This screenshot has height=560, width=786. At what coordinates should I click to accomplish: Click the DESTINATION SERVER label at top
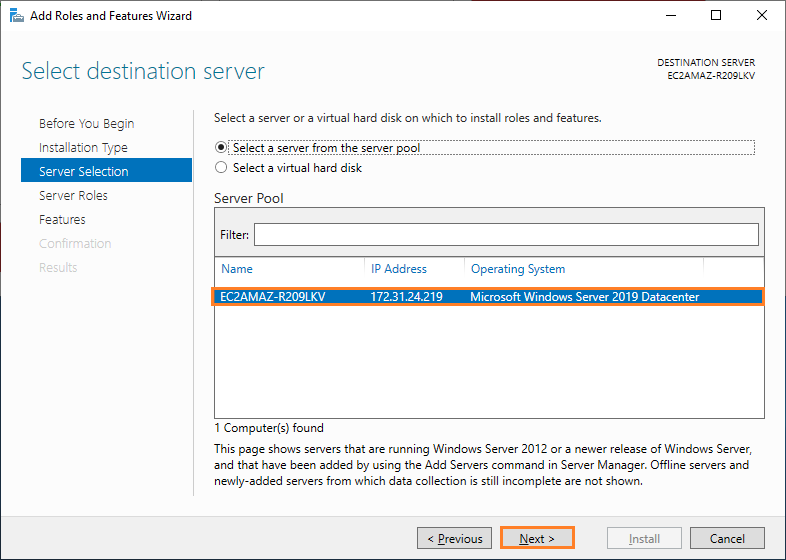[706, 63]
